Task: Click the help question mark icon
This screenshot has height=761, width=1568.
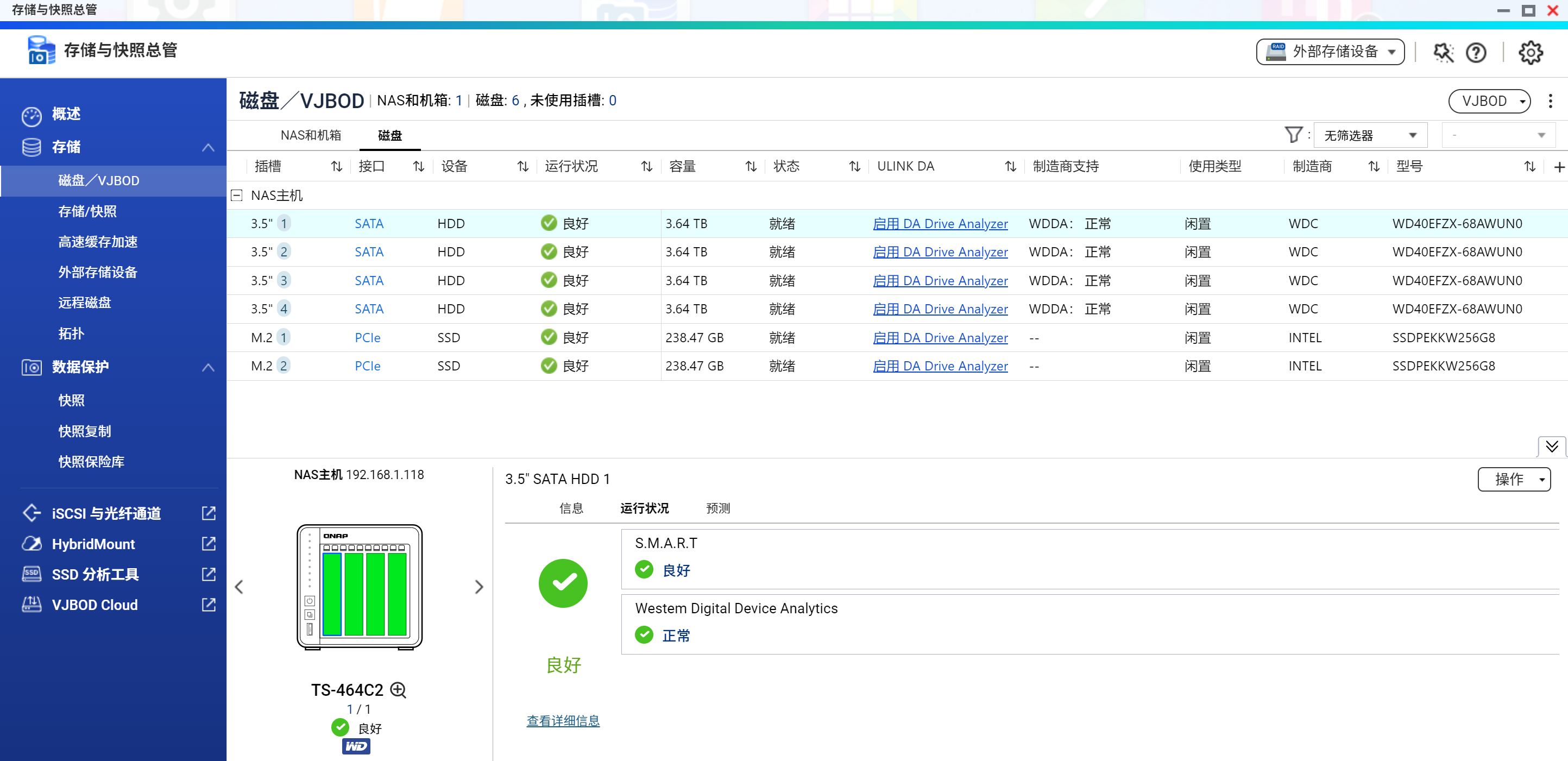Action: point(1476,52)
